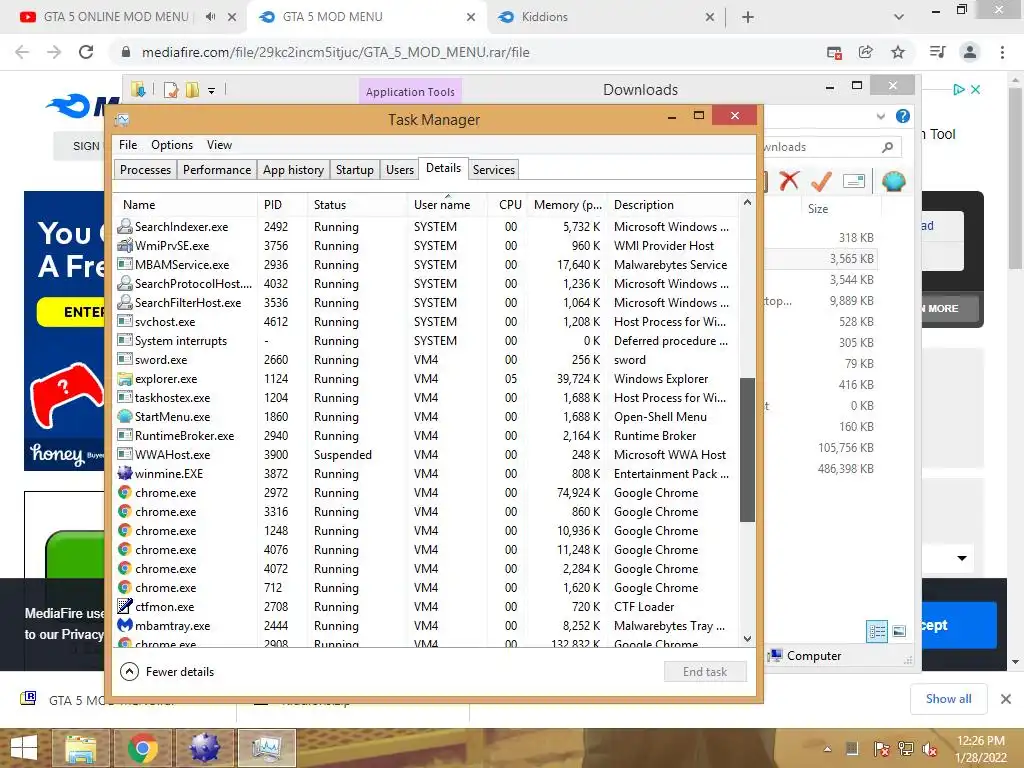Select the StartMenu.exe shell icon
Screen dimensions: 1024x768
pyautogui.click(x=125, y=417)
